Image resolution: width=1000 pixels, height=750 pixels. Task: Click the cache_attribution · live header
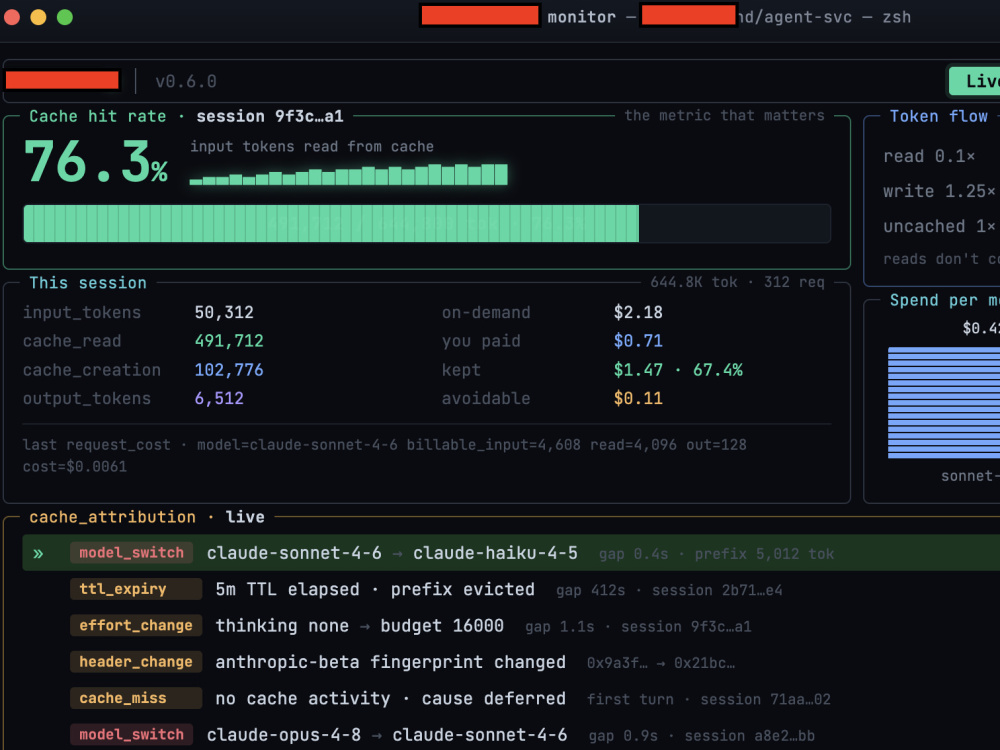click(147, 517)
